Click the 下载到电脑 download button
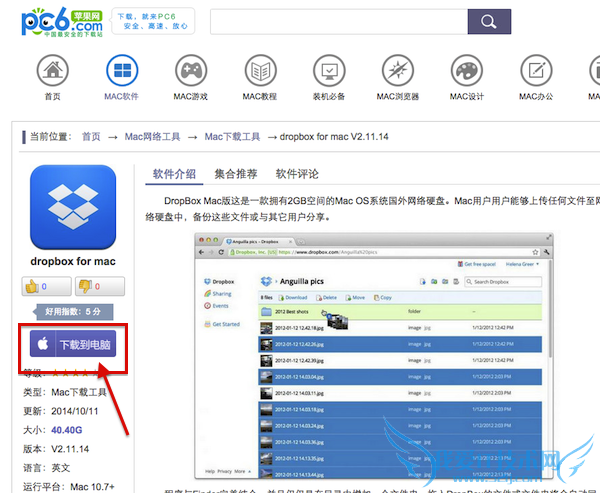 click(x=73, y=344)
